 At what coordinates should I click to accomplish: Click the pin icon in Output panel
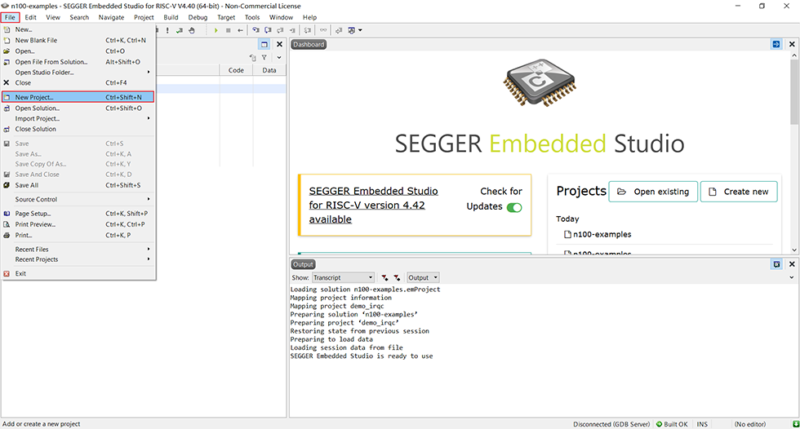coord(776,264)
